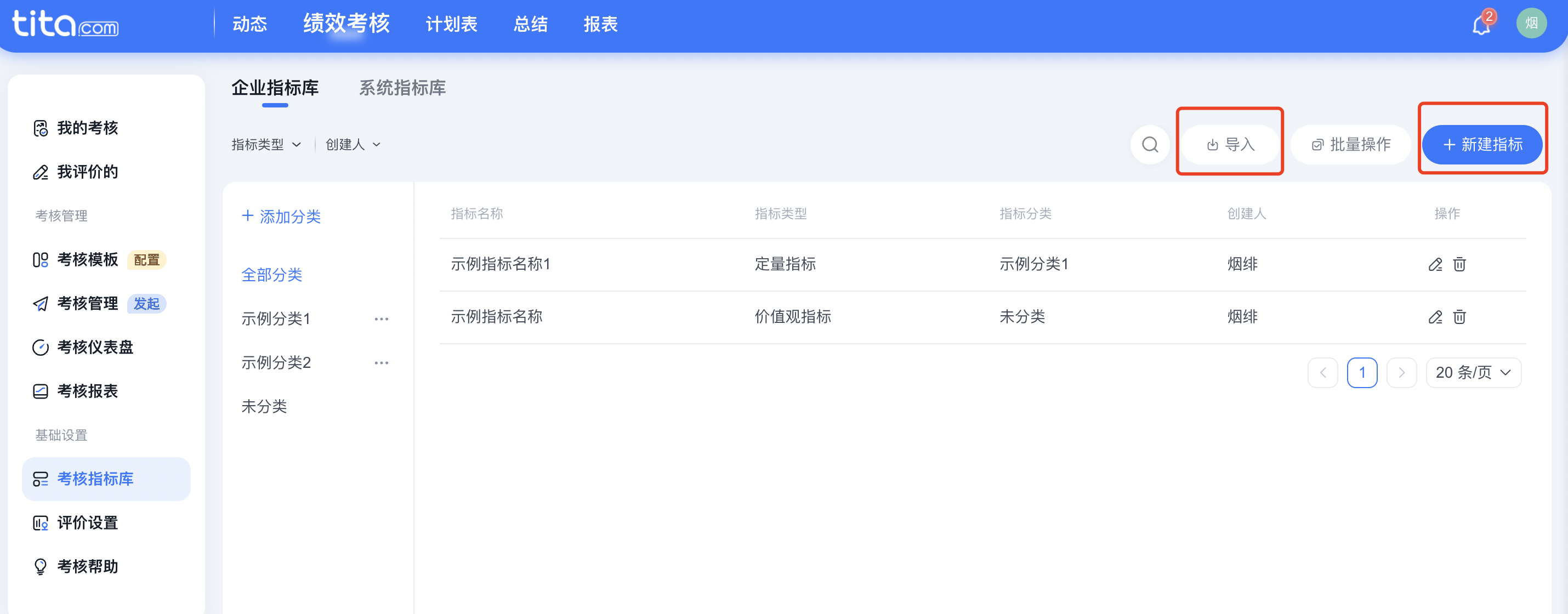
Task: Go to 计划表 in top navigation
Action: point(451,24)
